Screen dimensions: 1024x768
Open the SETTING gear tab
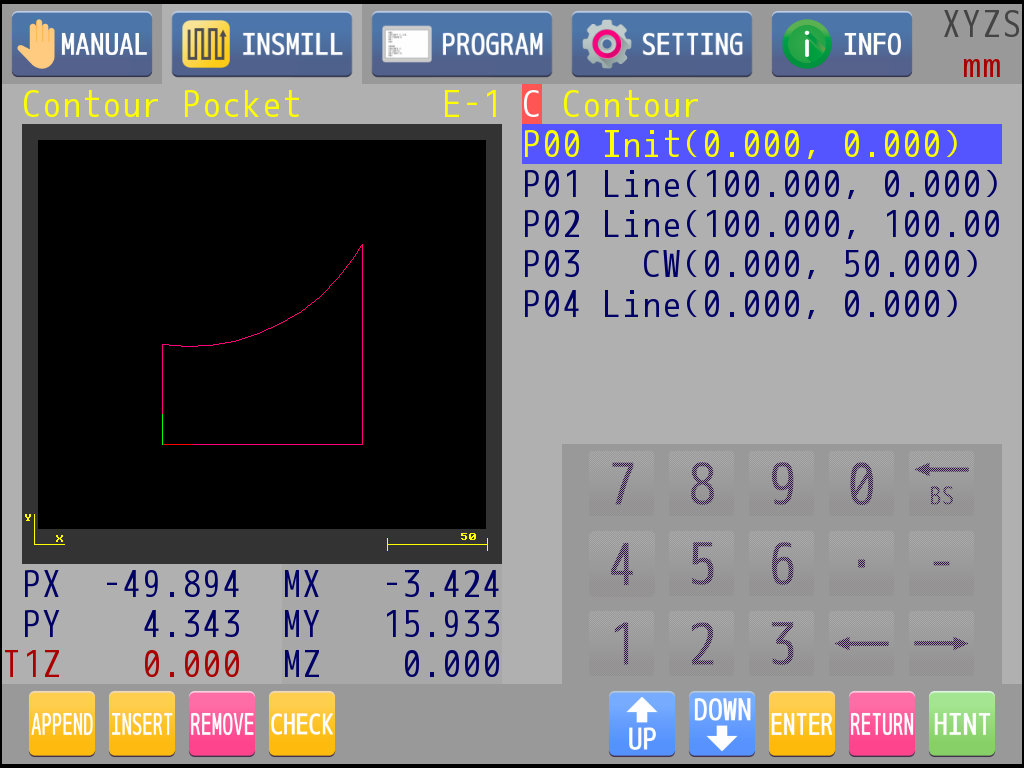pos(662,45)
